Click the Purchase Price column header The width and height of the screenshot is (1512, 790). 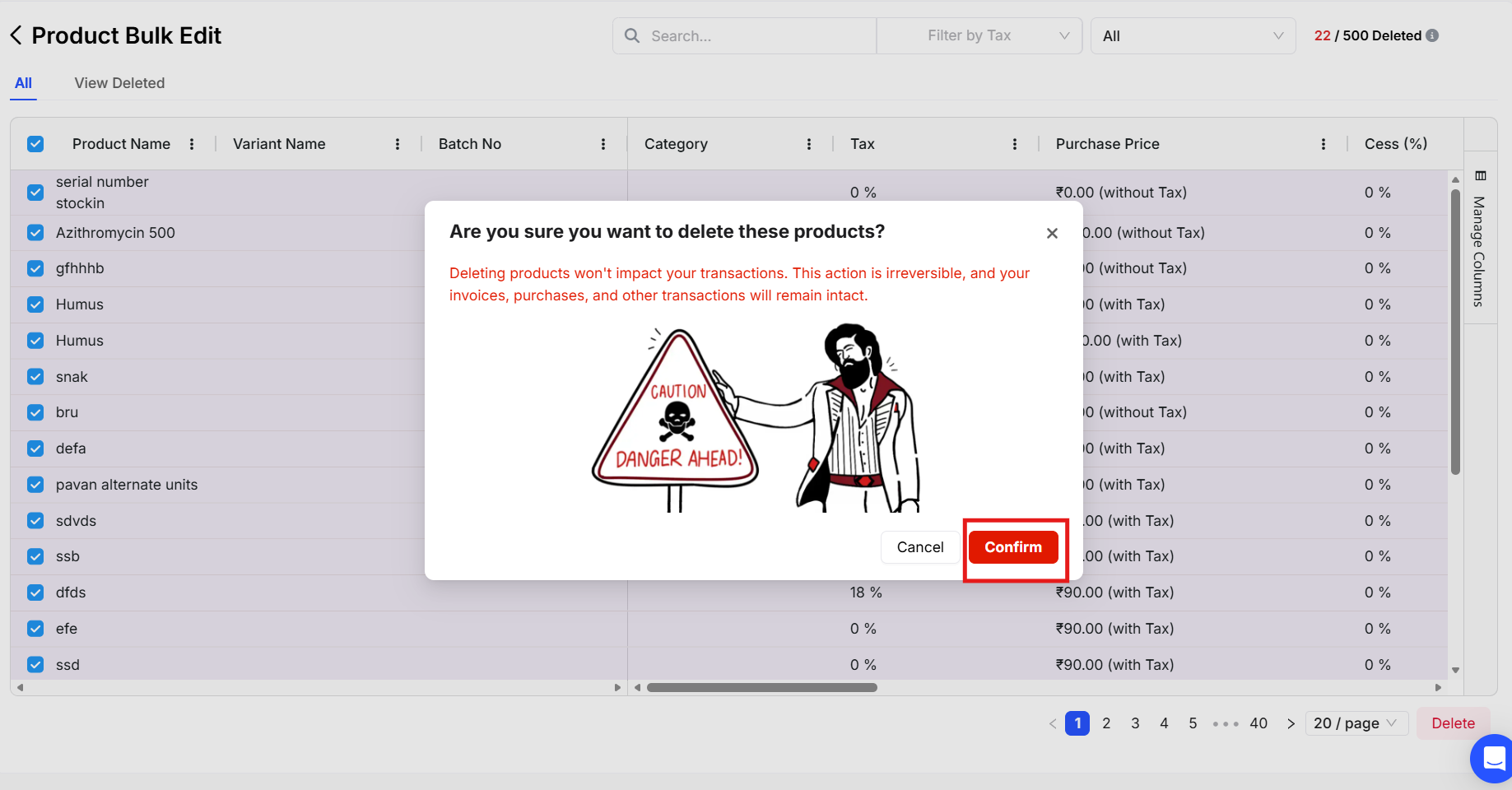1108,144
